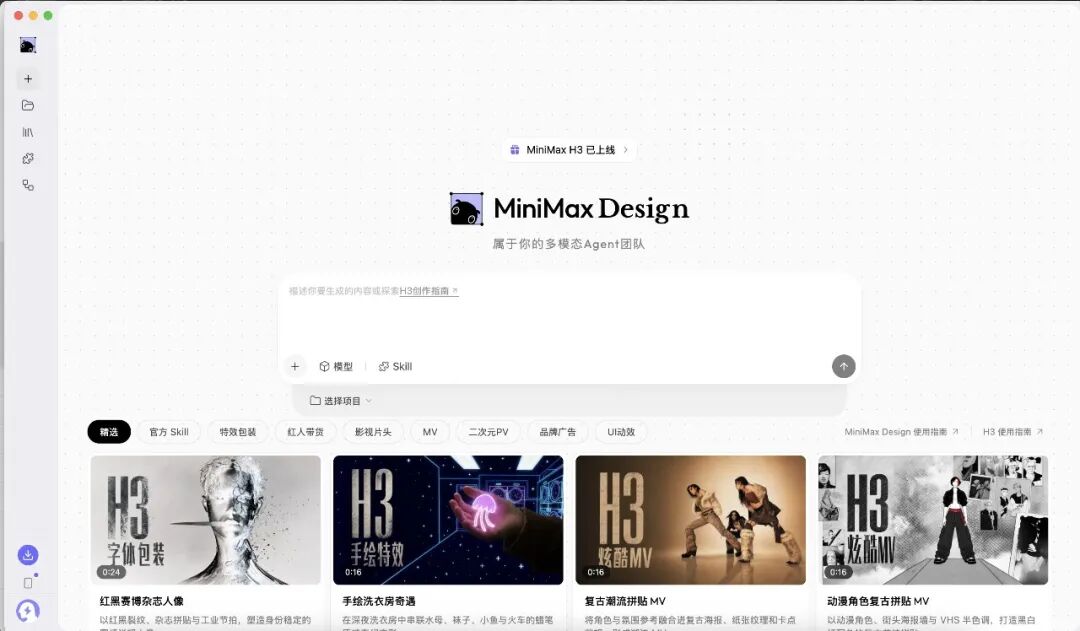1080x631 pixels.
Task: Click the purple download icon in sidebar
Action: click(28, 555)
